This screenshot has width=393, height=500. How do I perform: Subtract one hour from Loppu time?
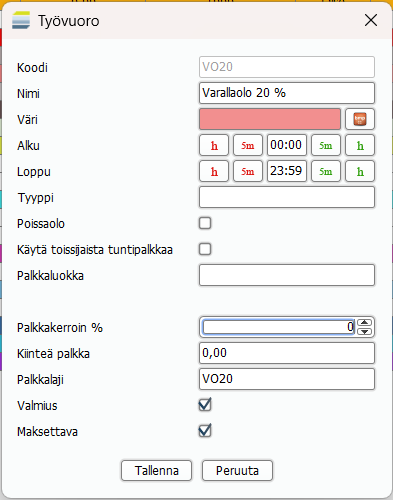pyautogui.click(x=214, y=171)
